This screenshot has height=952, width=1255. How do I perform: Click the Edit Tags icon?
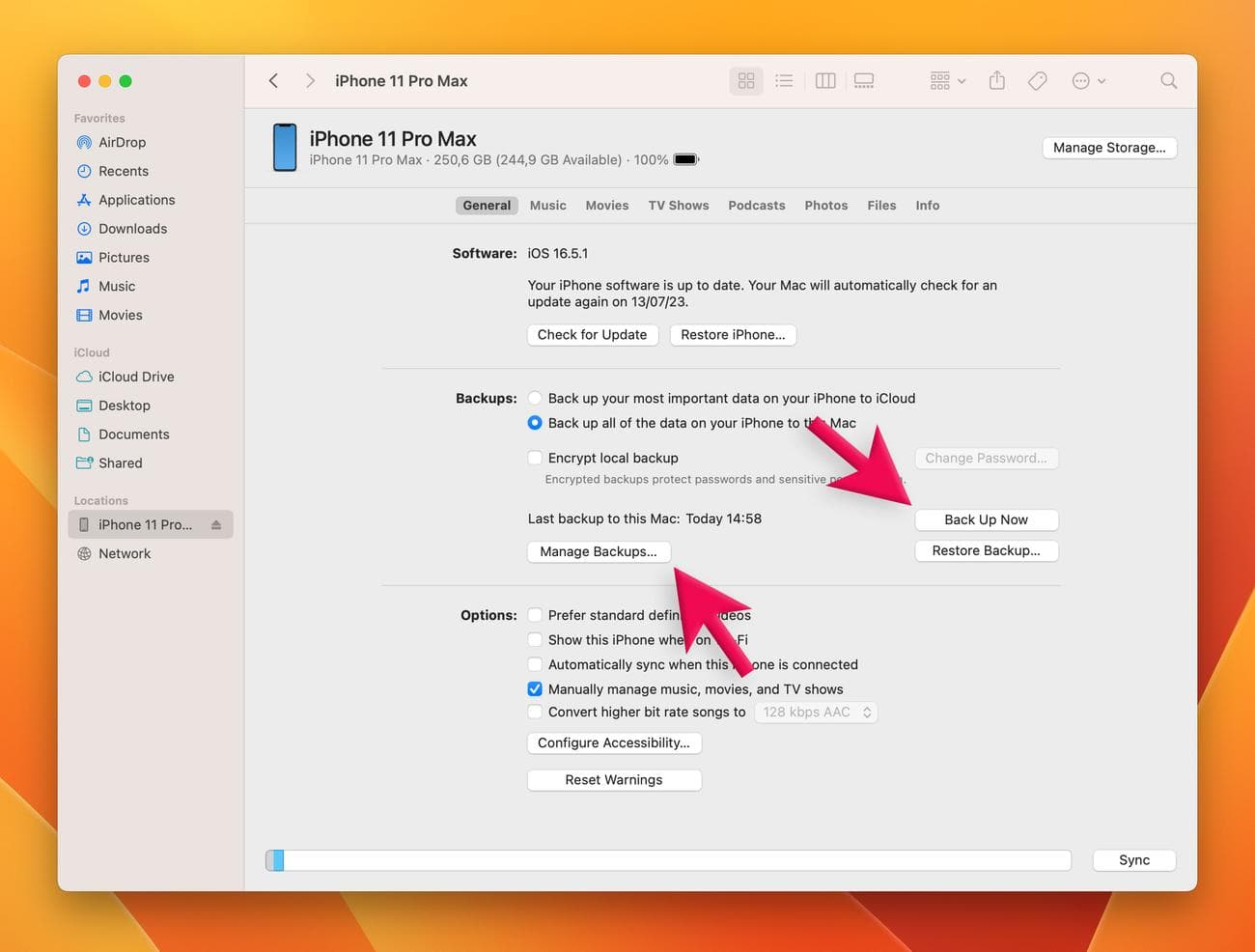click(1038, 81)
